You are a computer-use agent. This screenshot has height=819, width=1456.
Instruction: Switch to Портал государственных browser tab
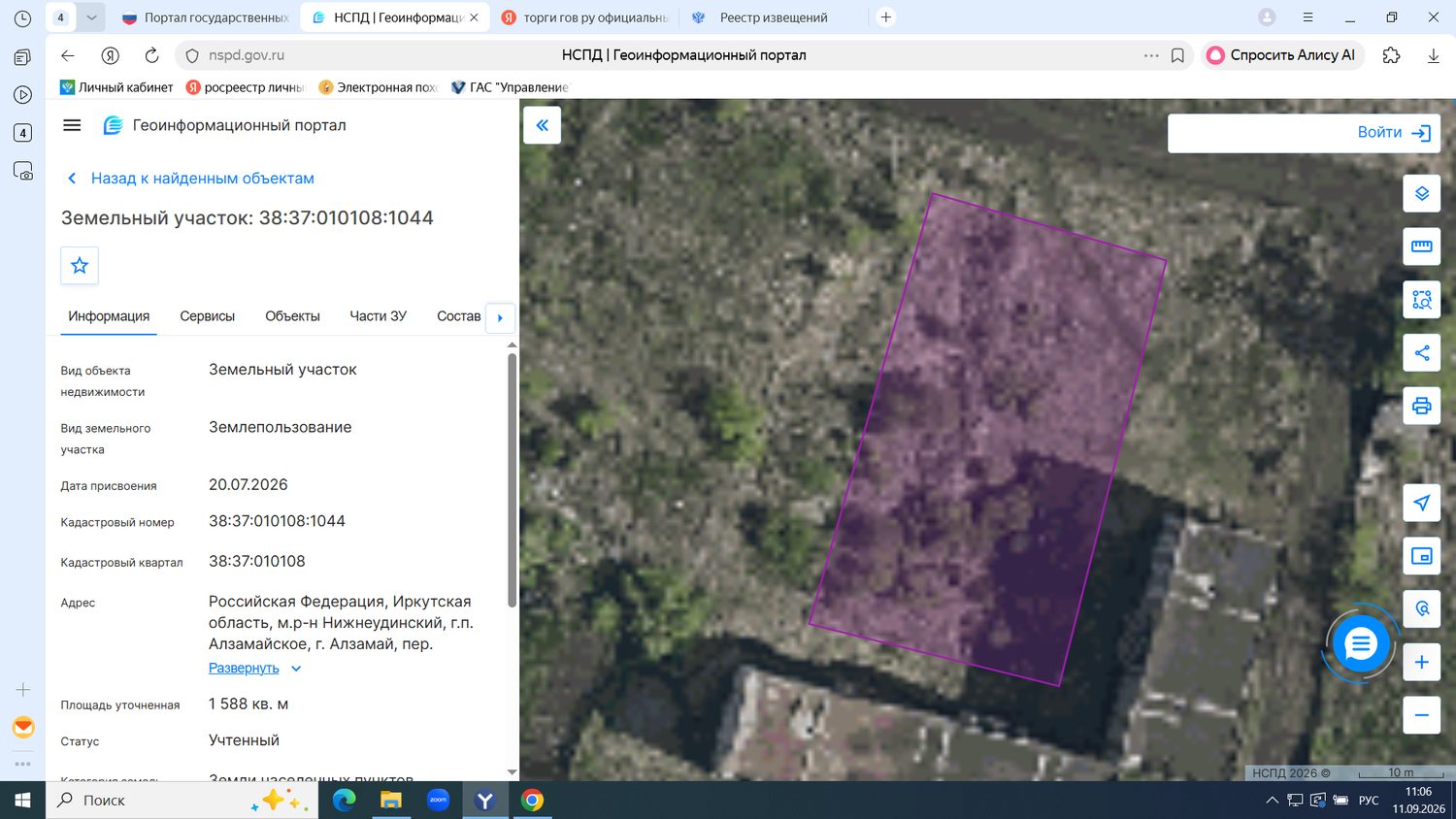click(206, 17)
